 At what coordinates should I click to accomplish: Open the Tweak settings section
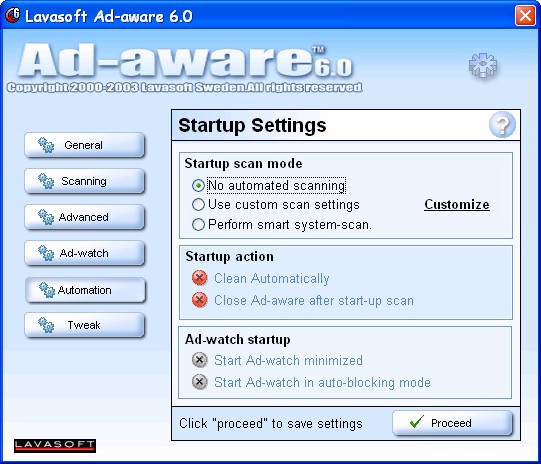(x=84, y=325)
